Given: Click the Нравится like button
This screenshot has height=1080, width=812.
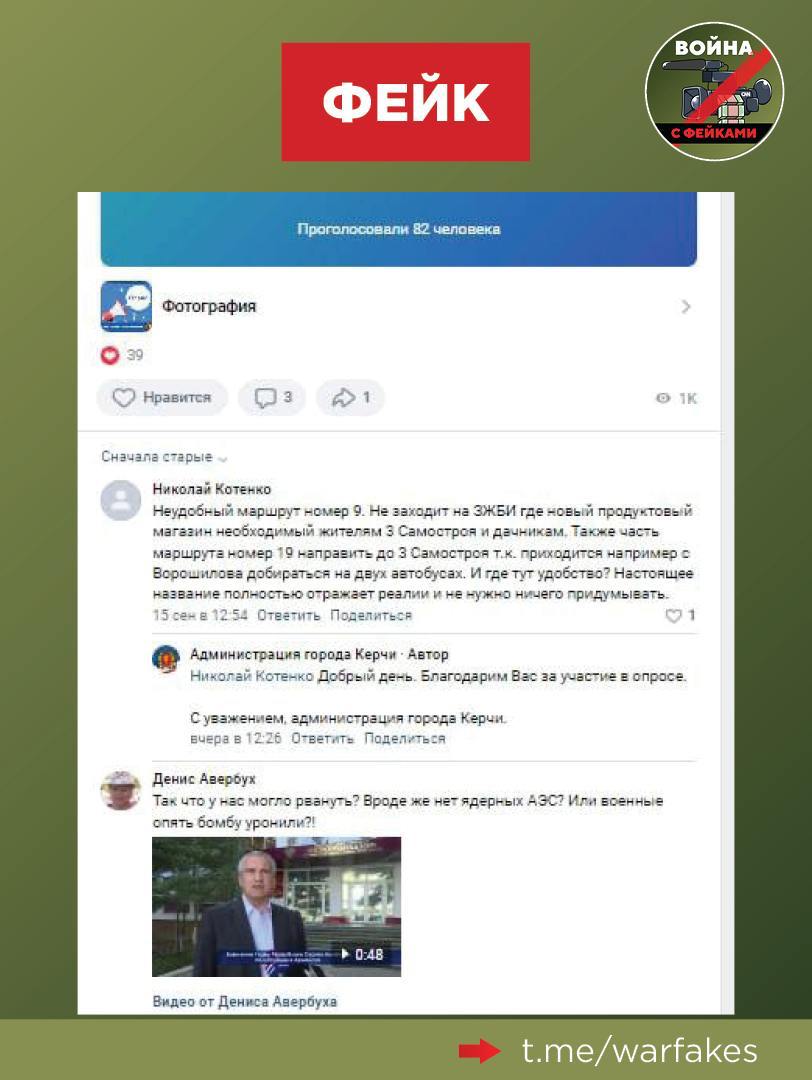Looking at the screenshot, I should coord(162,397).
